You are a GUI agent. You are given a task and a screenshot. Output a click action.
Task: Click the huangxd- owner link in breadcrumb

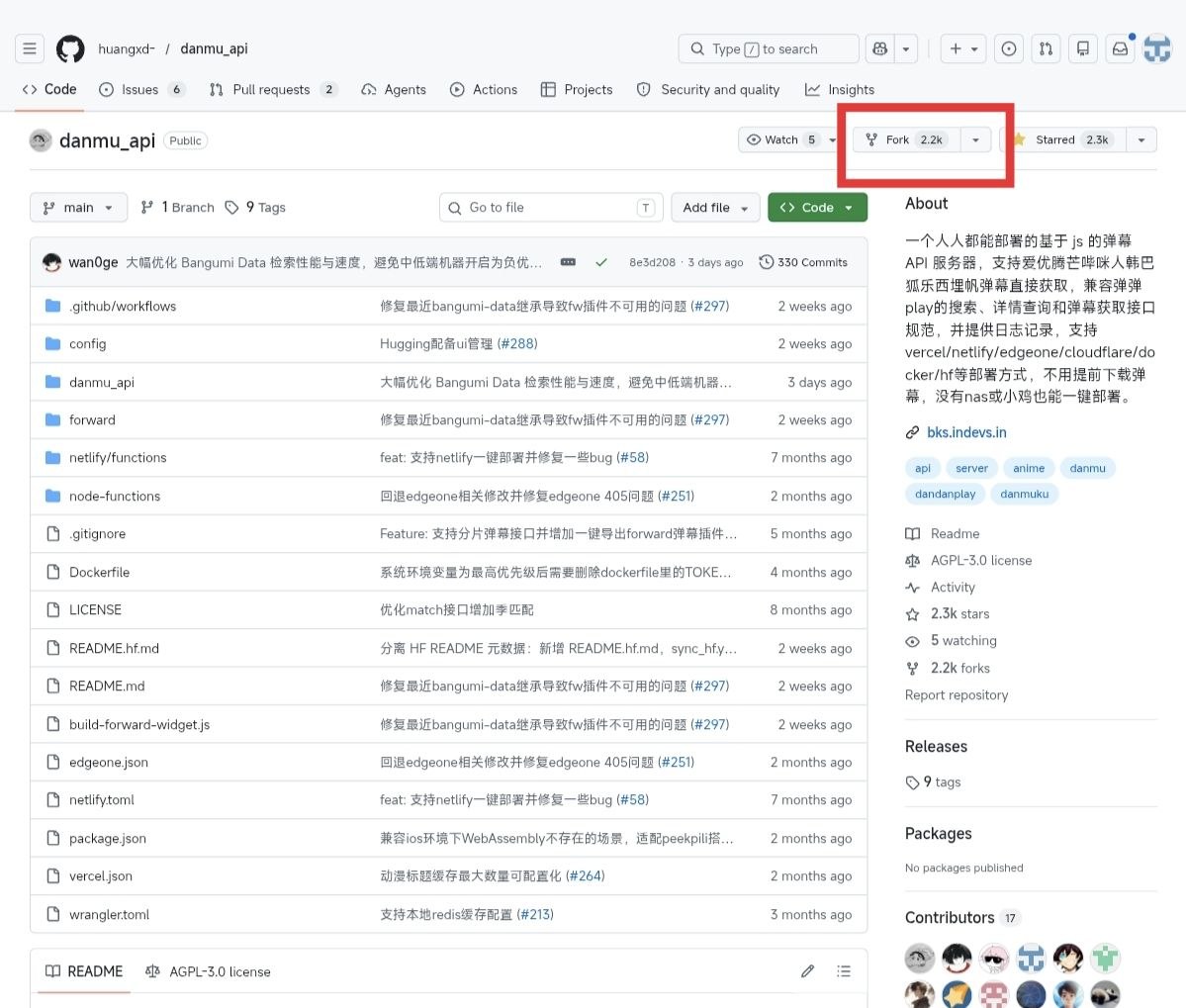coord(127,49)
